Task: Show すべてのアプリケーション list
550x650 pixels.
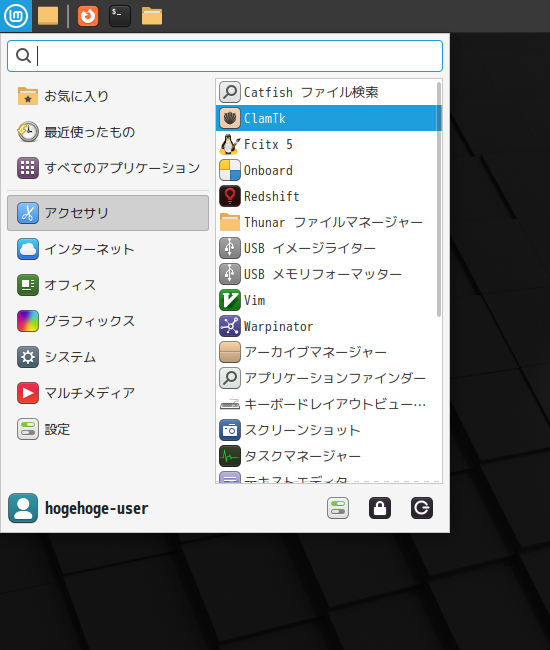Action: click(108, 168)
